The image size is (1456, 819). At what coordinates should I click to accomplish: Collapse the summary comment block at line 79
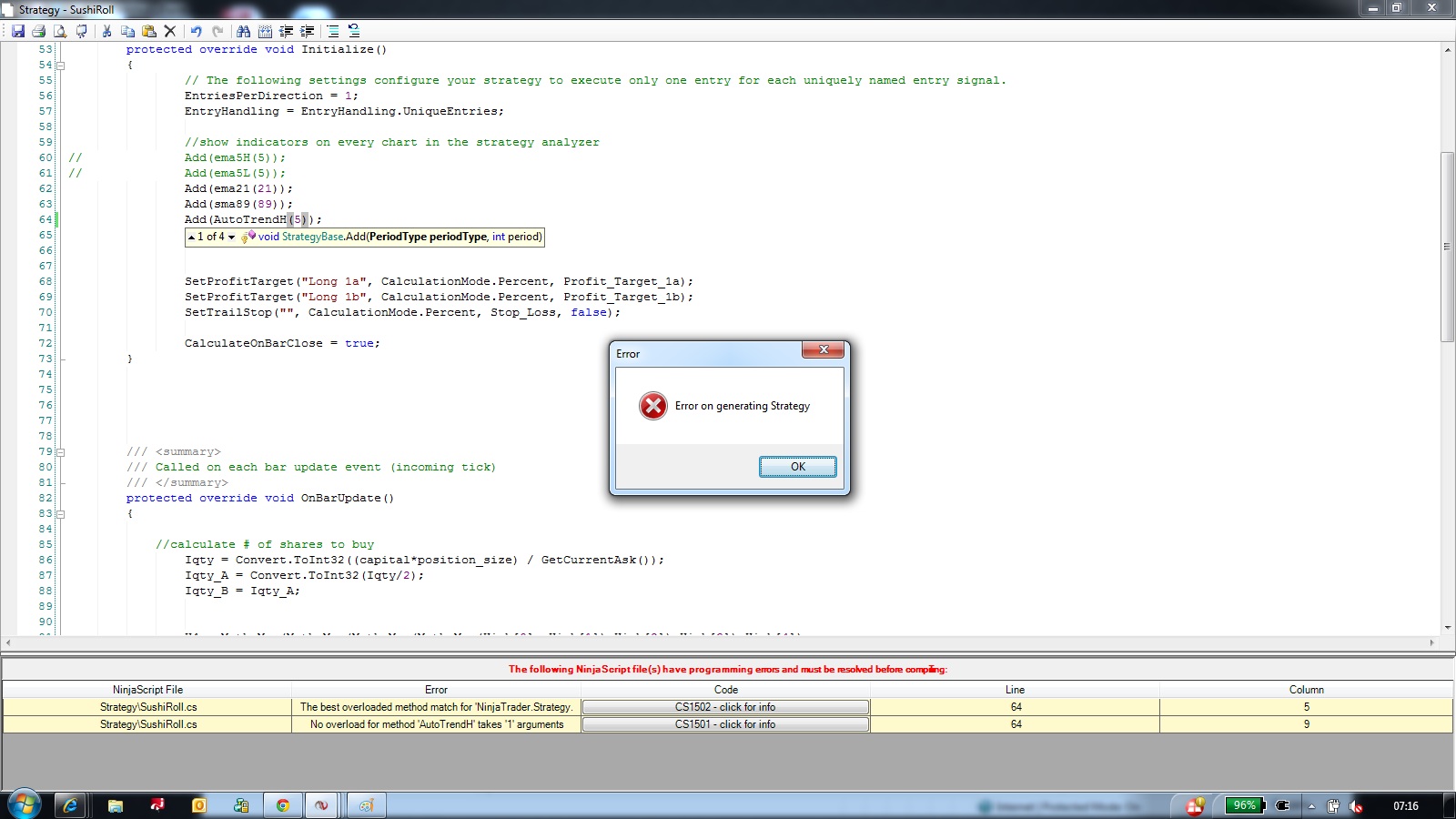tap(61, 452)
